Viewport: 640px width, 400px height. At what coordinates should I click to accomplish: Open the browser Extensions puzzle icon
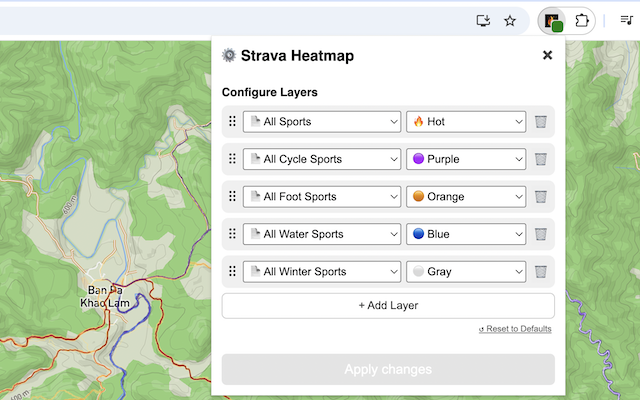[x=582, y=21]
